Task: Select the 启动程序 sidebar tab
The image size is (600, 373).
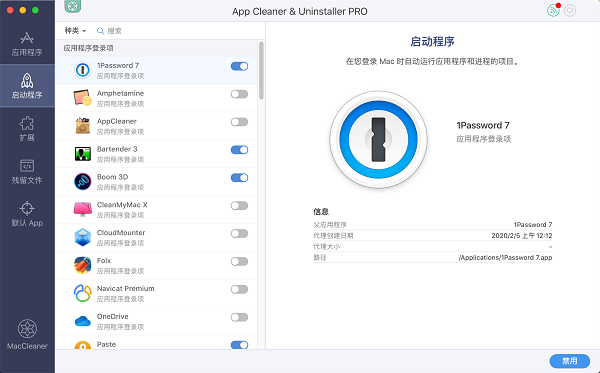Action: click(x=27, y=86)
